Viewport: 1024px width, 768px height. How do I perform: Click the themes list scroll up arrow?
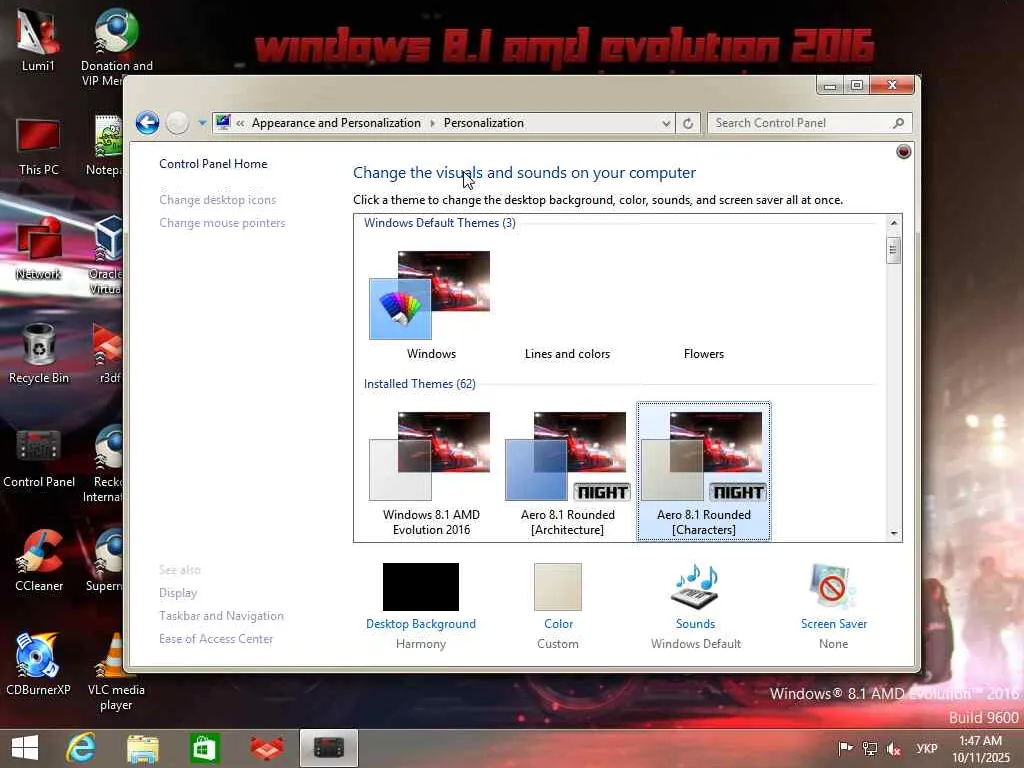click(x=894, y=223)
